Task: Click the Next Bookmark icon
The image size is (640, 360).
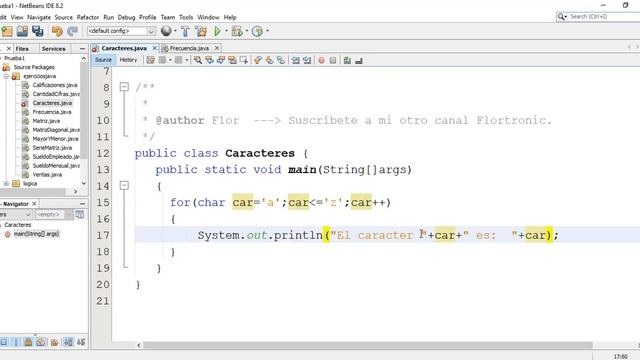Action: pyautogui.click(x=269, y=60)
